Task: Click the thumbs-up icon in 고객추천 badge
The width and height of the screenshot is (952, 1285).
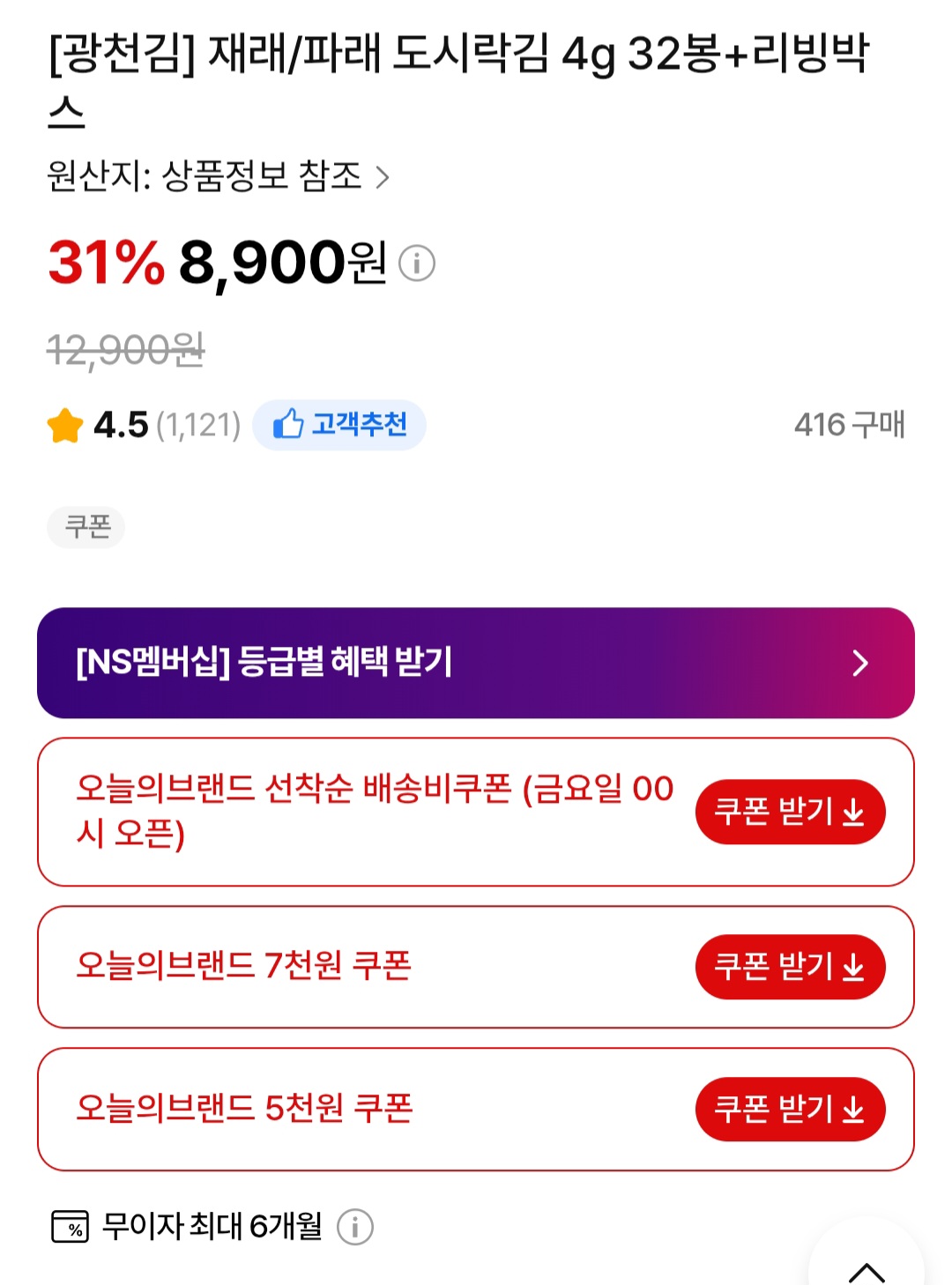Action: (288, 424)
